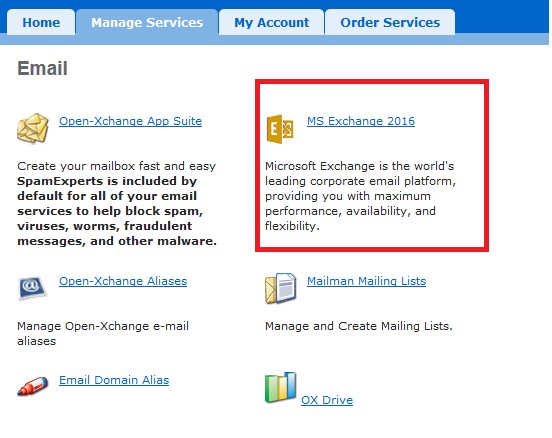Image resolution: width=552 pixels, height=438 pixels.
Task: Click 'Create your mailbox fast and easy' text
Action: [x=117, y=166]
